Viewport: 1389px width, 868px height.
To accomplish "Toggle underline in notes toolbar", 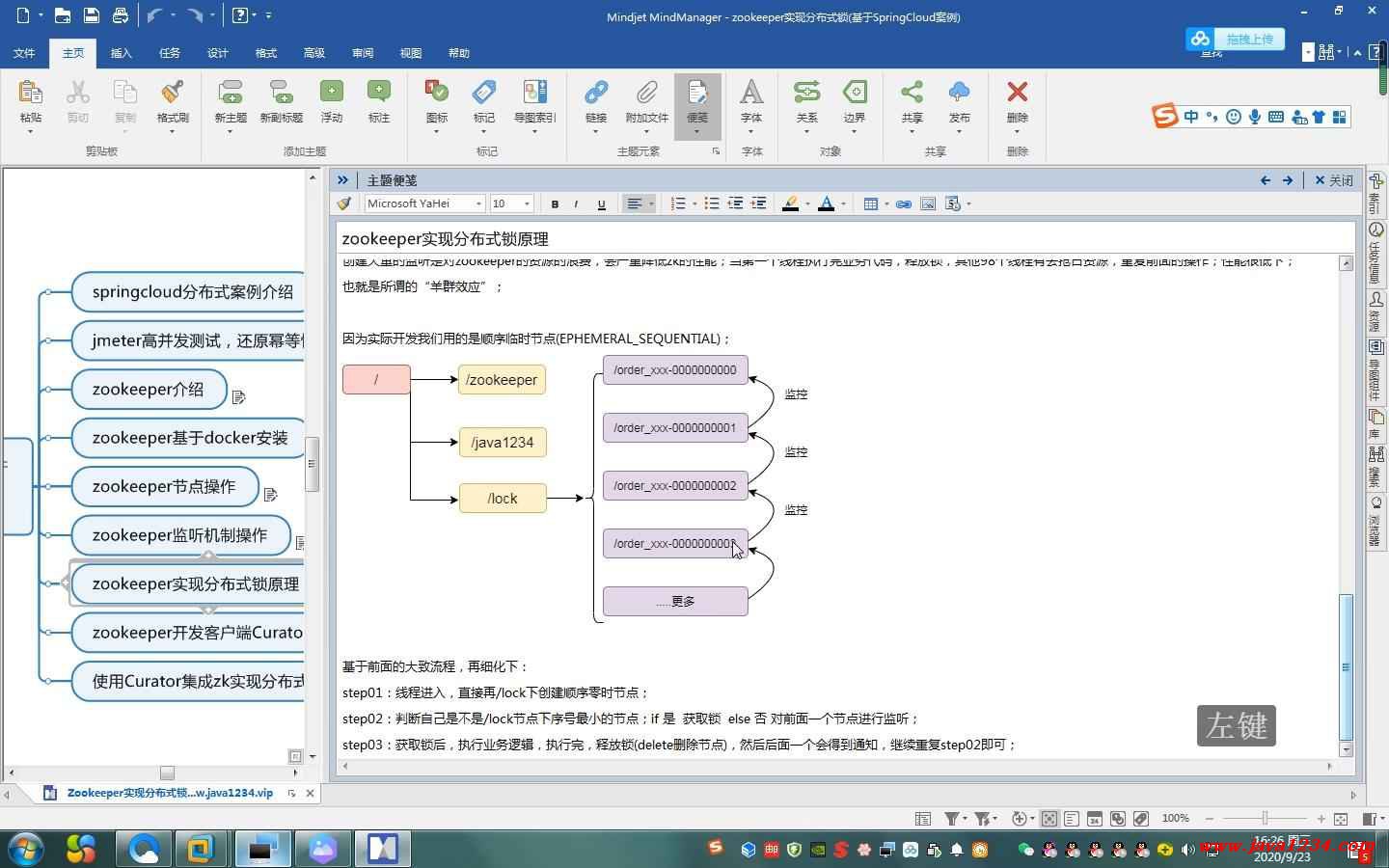I will tap(601, 203).
